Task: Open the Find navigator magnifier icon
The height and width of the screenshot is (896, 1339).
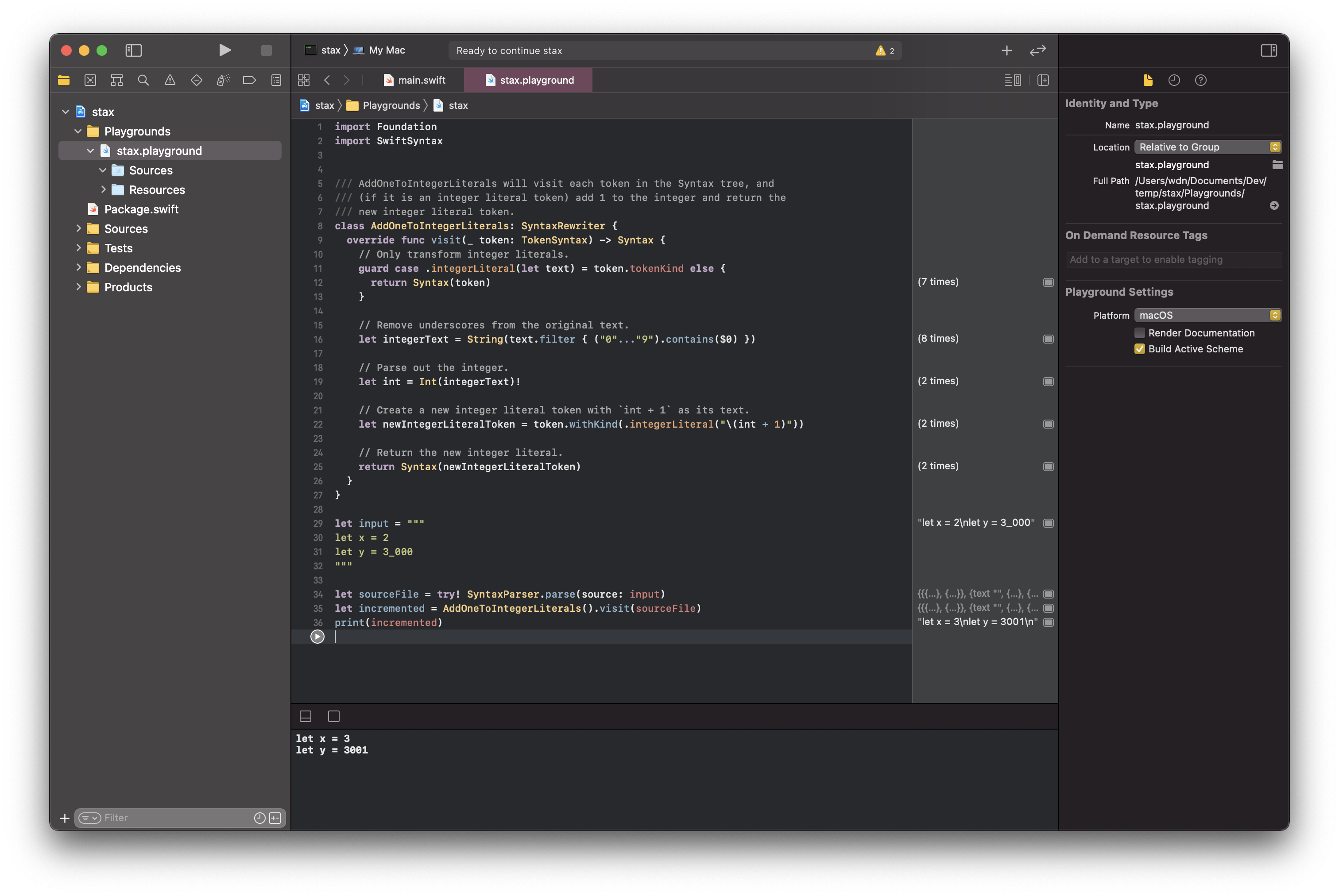Action: point(143,80)
